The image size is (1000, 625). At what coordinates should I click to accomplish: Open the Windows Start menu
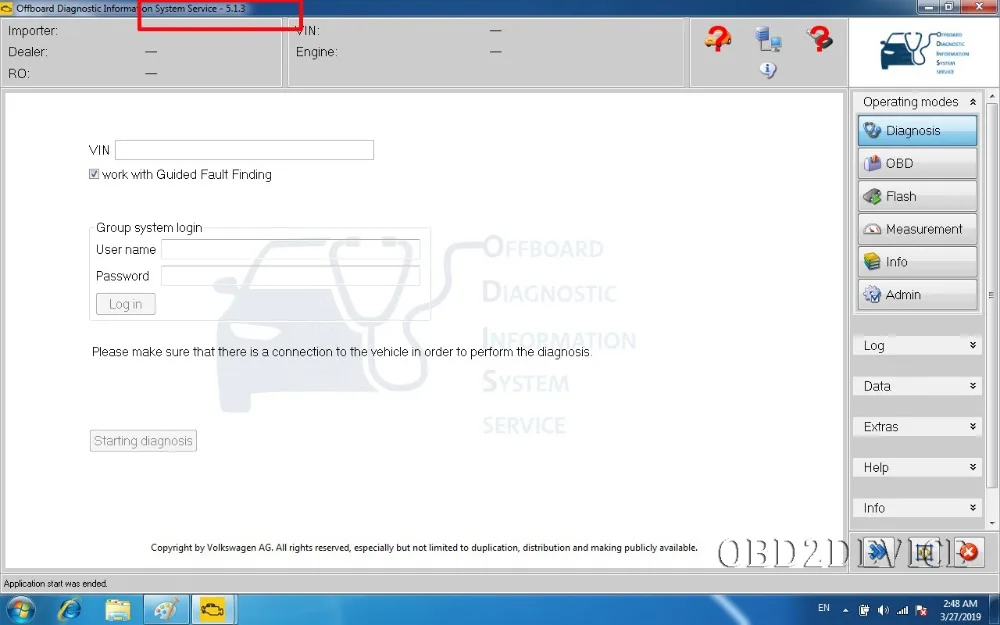pos(20,610)
